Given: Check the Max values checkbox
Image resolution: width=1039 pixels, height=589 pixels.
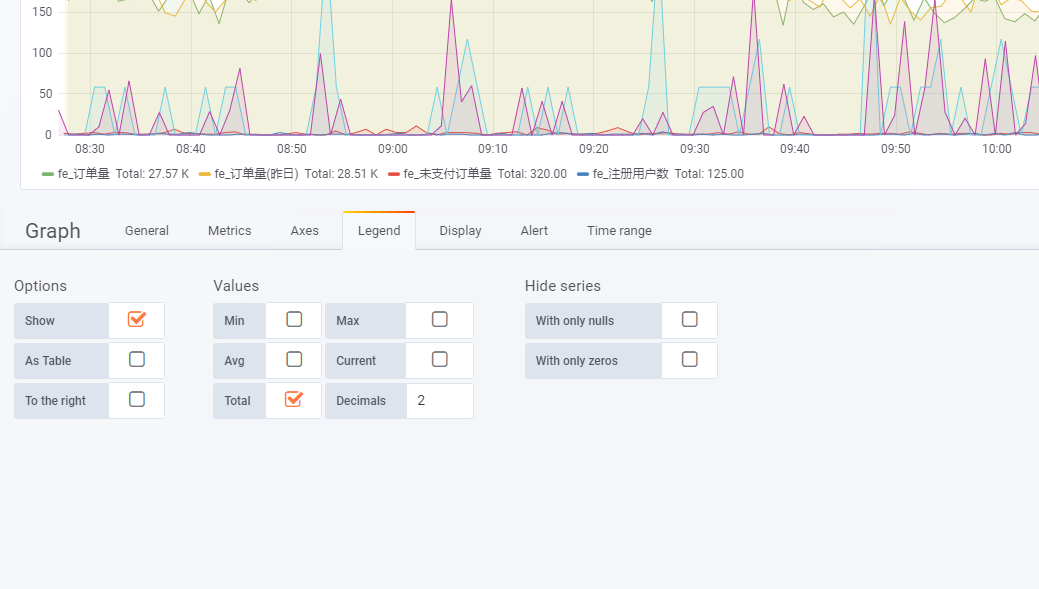Looking at the screenshot, I should click(439, 319).
